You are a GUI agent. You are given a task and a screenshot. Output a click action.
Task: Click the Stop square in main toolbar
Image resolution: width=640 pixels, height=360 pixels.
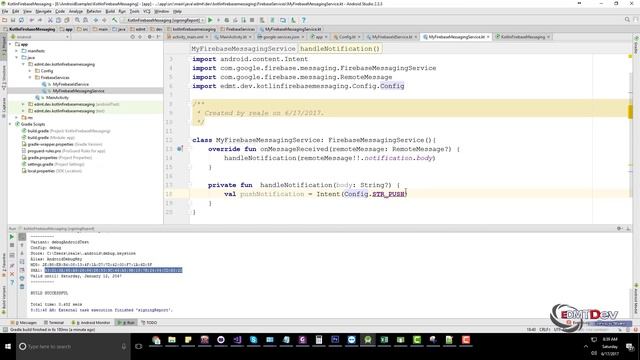pyautogui.click(x=252, y=20)
